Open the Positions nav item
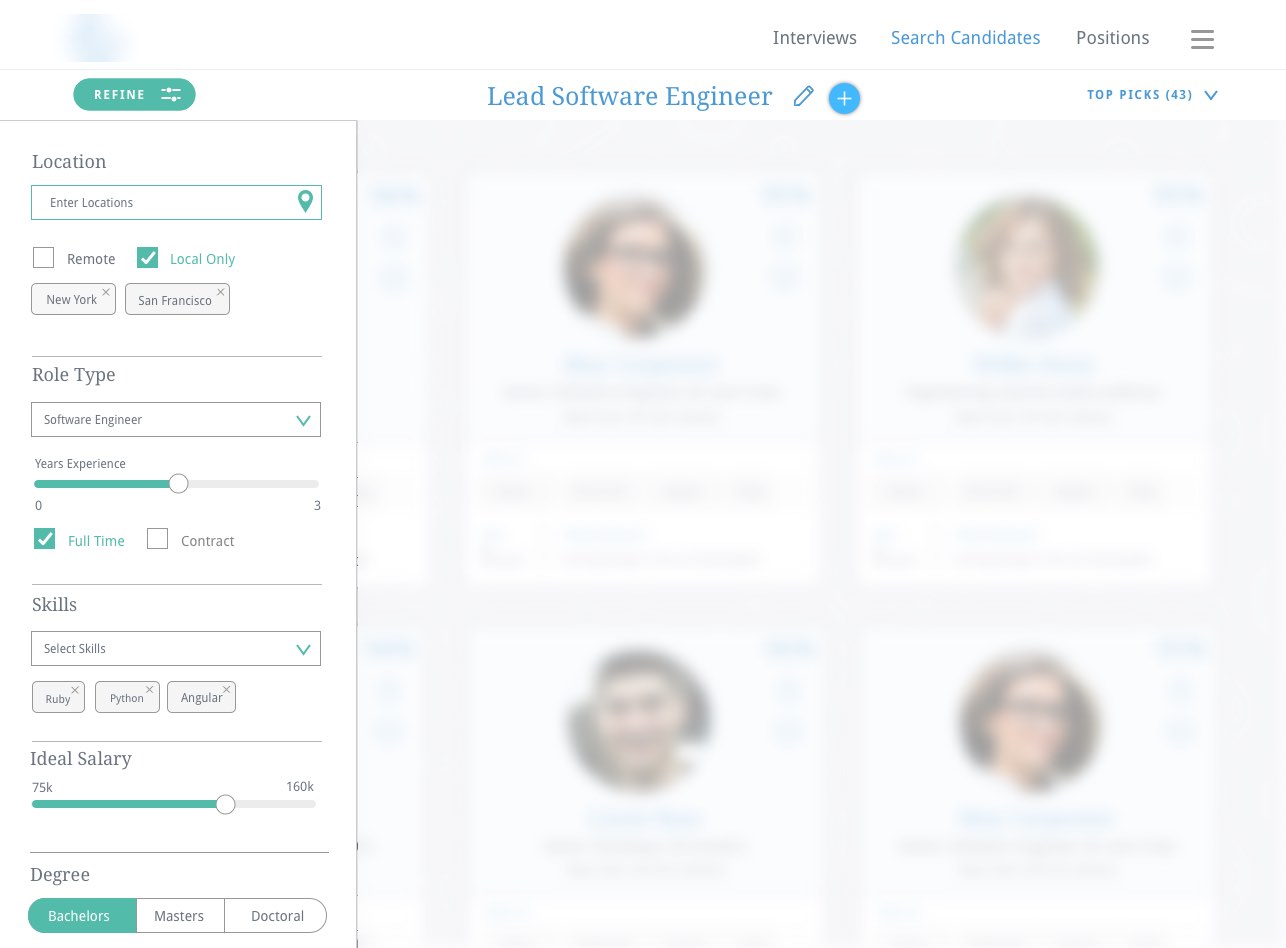The image size is (1286, 948). coord(1112,38)
